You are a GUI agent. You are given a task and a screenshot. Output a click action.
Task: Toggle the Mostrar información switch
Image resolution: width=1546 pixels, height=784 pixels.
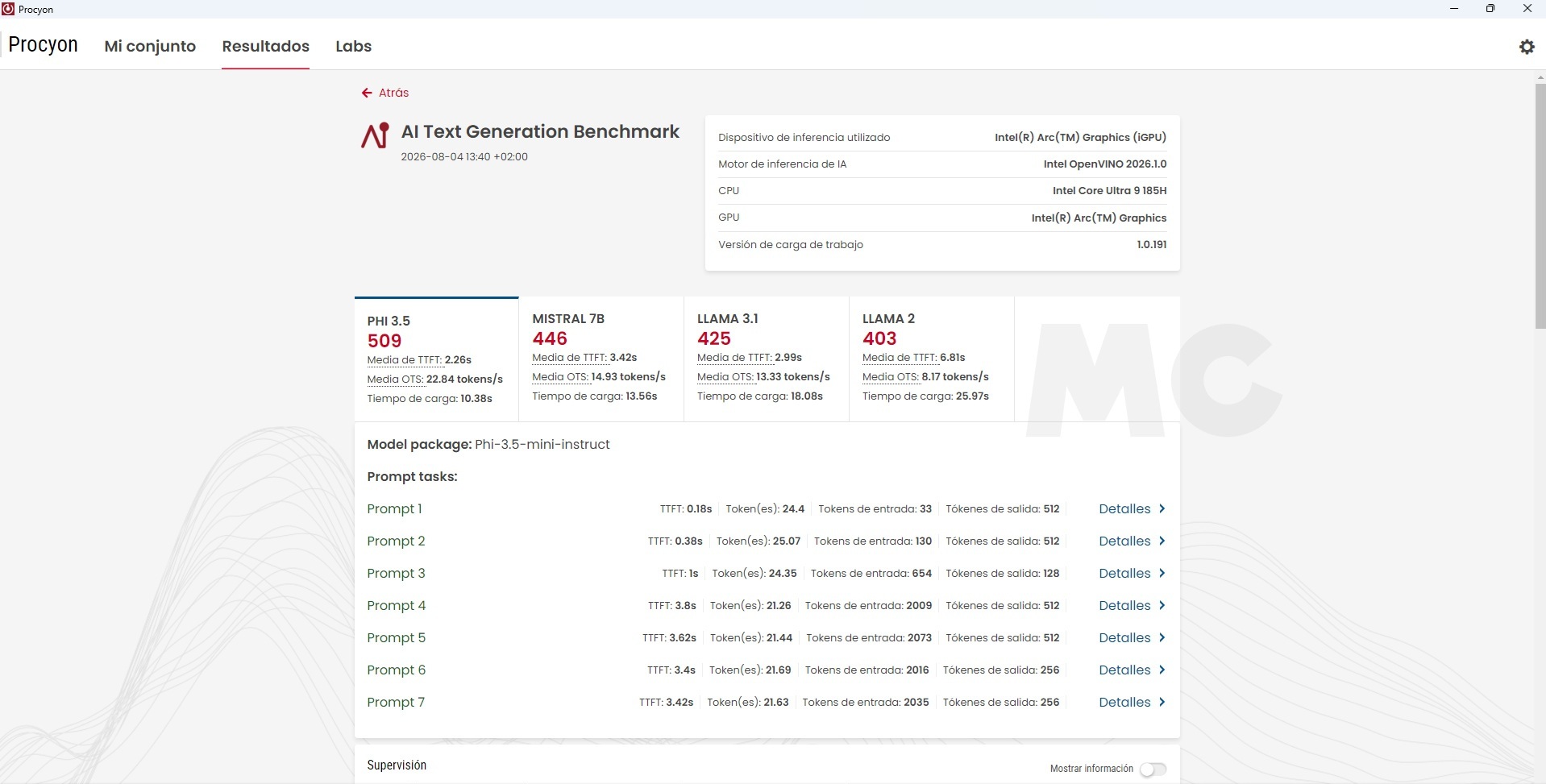1153,769
